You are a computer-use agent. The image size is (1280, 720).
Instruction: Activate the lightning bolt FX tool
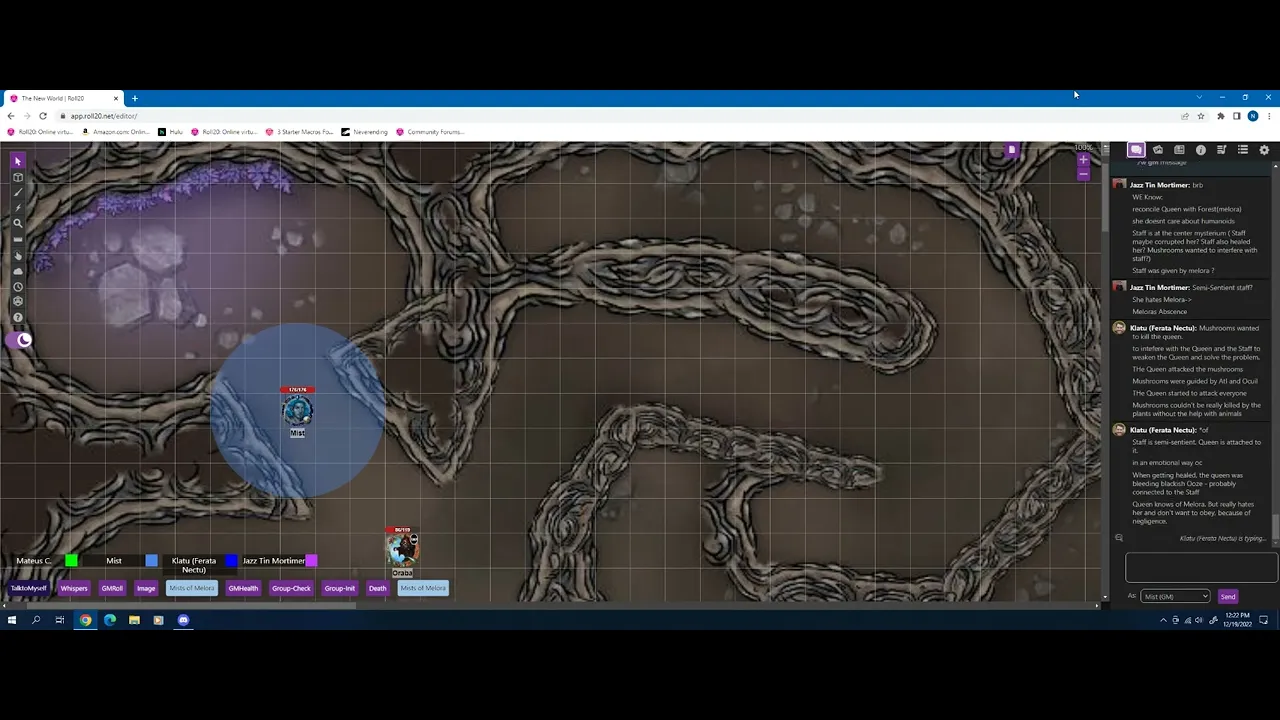(x=18, y=208)
